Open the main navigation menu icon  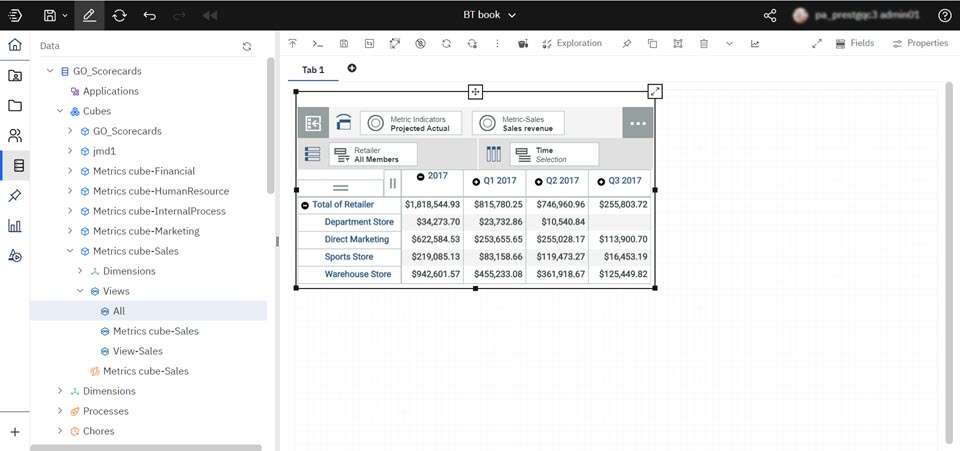pyautogui.click(x=15, y=15)
